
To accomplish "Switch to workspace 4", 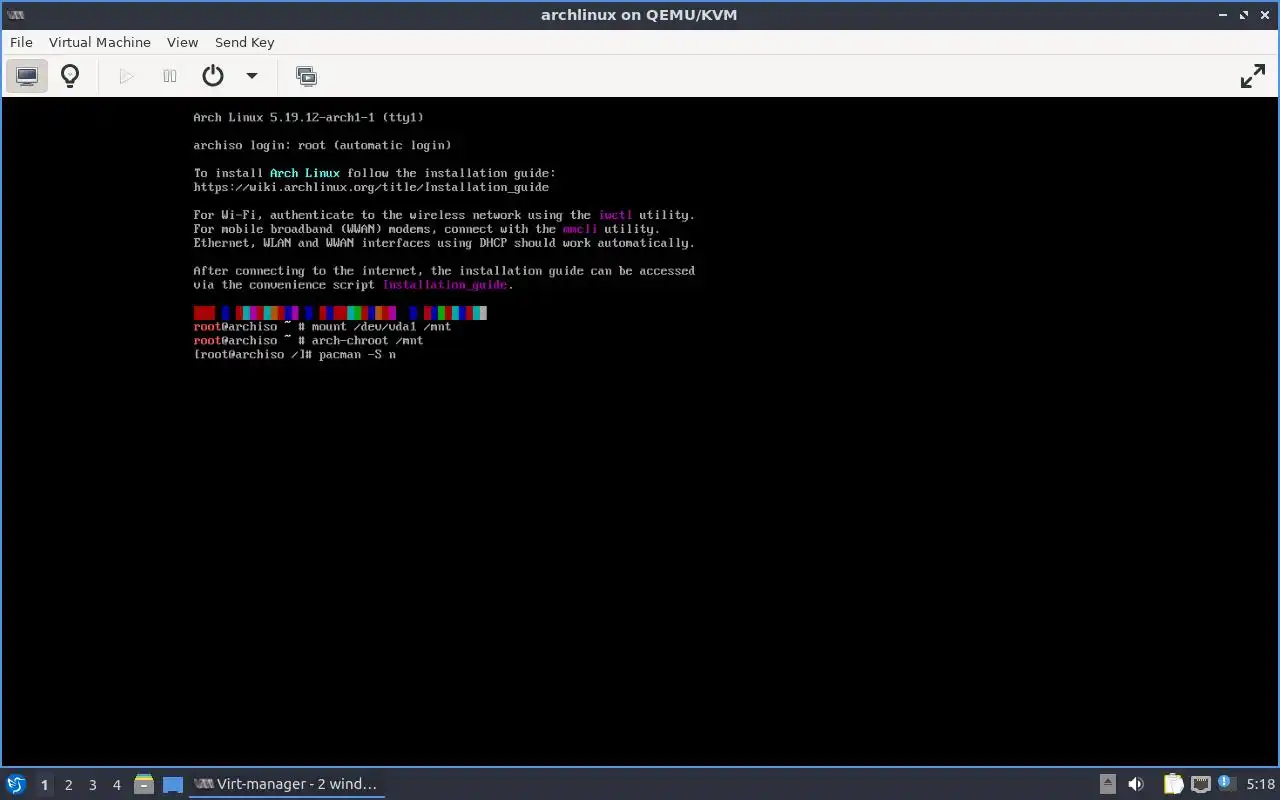I will [117, 785].
